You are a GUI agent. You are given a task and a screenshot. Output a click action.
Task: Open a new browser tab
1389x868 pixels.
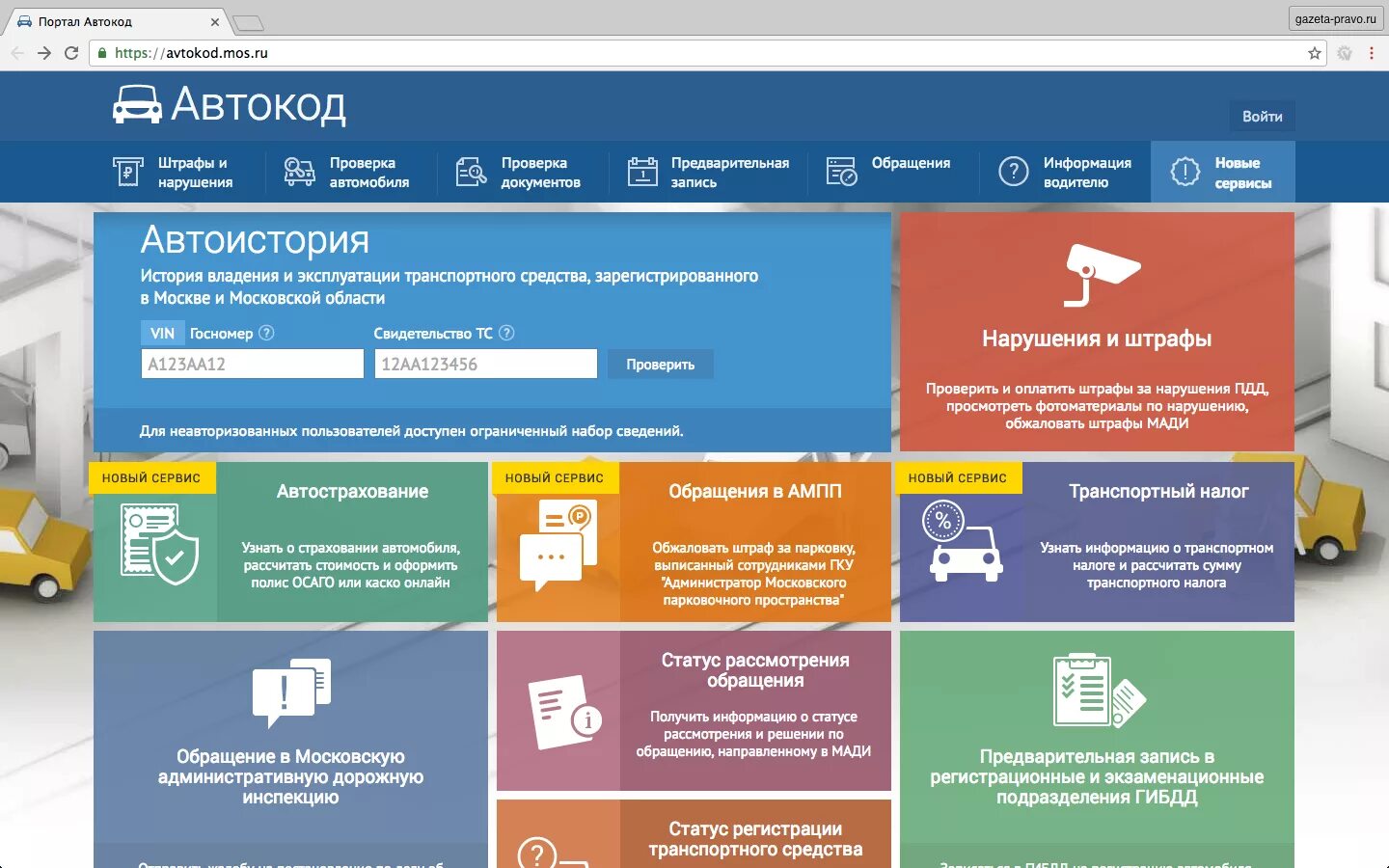[x=248, y=23]
